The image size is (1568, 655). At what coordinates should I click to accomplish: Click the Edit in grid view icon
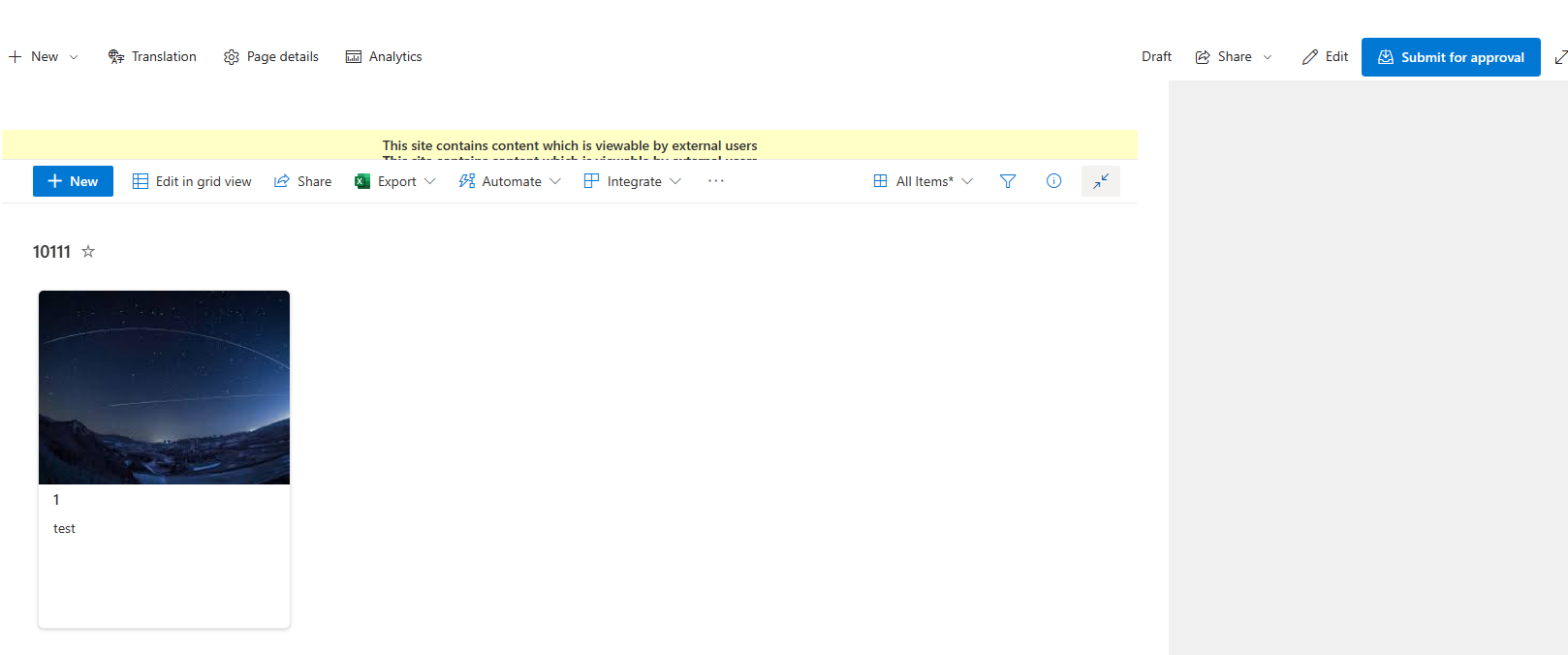[x=141, y=181]
